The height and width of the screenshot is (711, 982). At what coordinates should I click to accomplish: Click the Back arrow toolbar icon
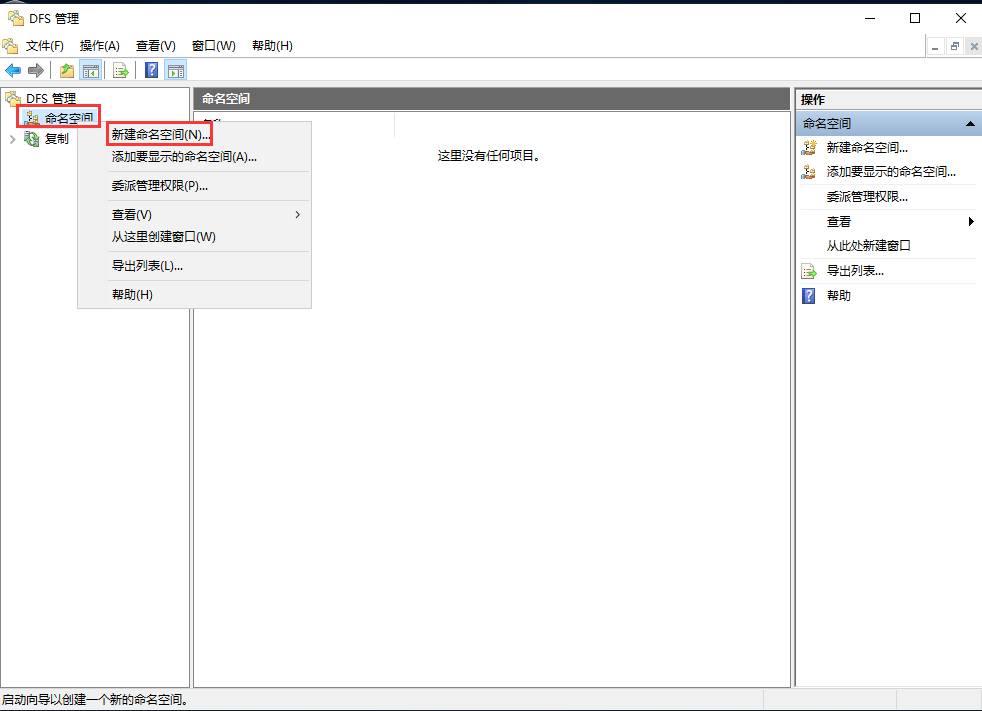click(13, 71)
